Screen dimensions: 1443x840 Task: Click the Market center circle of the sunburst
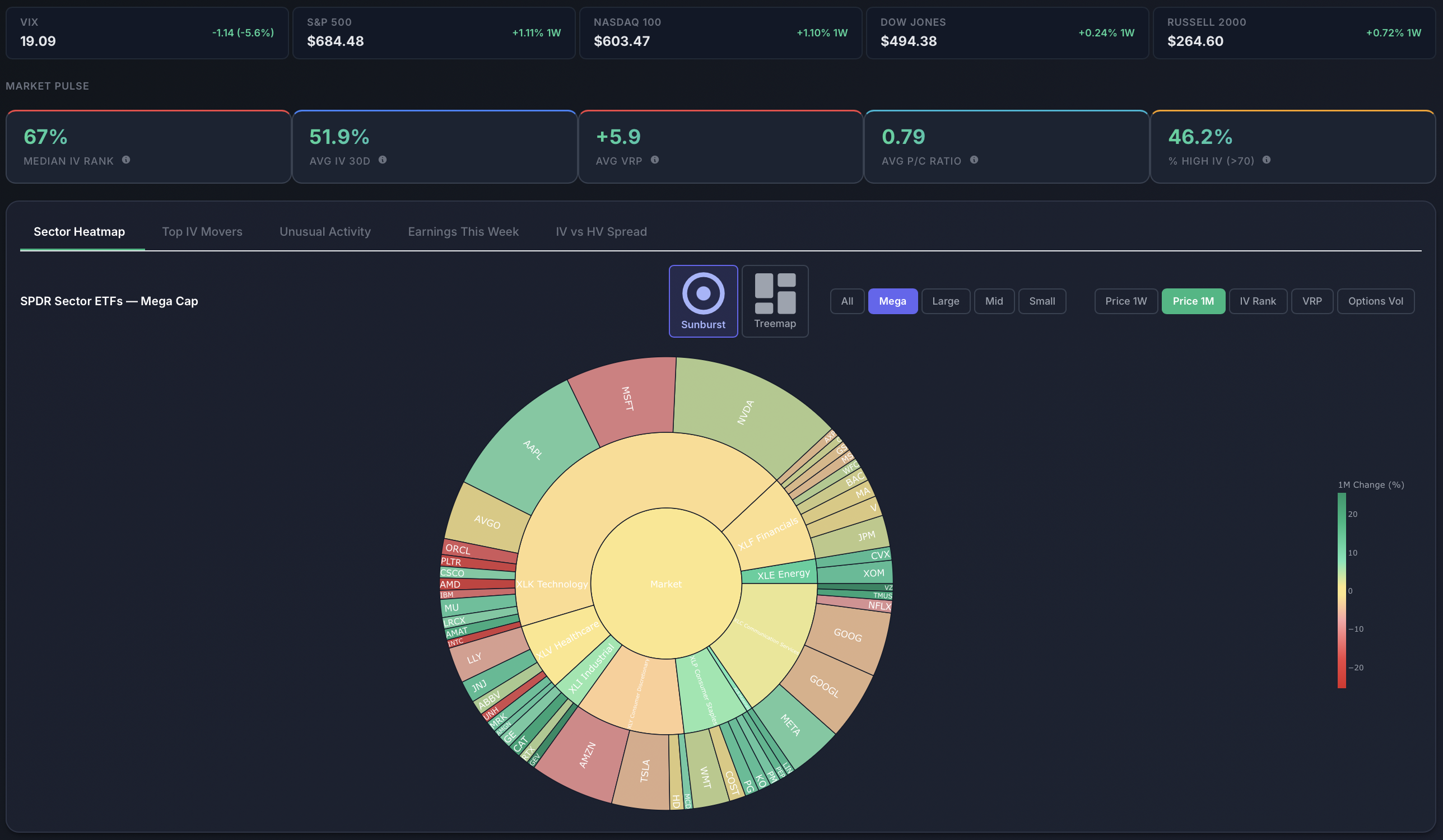coord(665,584)
